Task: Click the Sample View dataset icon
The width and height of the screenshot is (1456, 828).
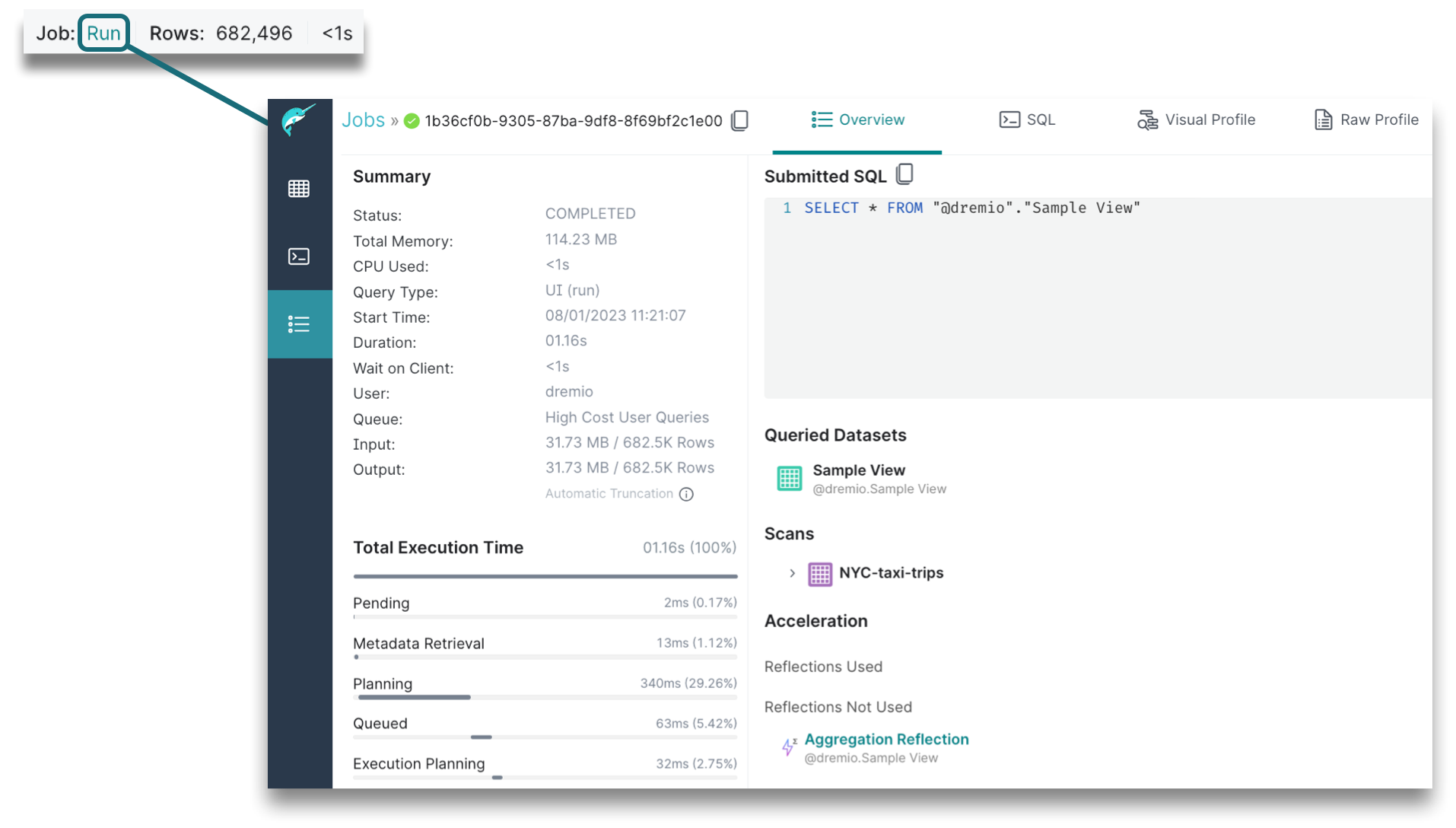Action: [x=789, y=479]
